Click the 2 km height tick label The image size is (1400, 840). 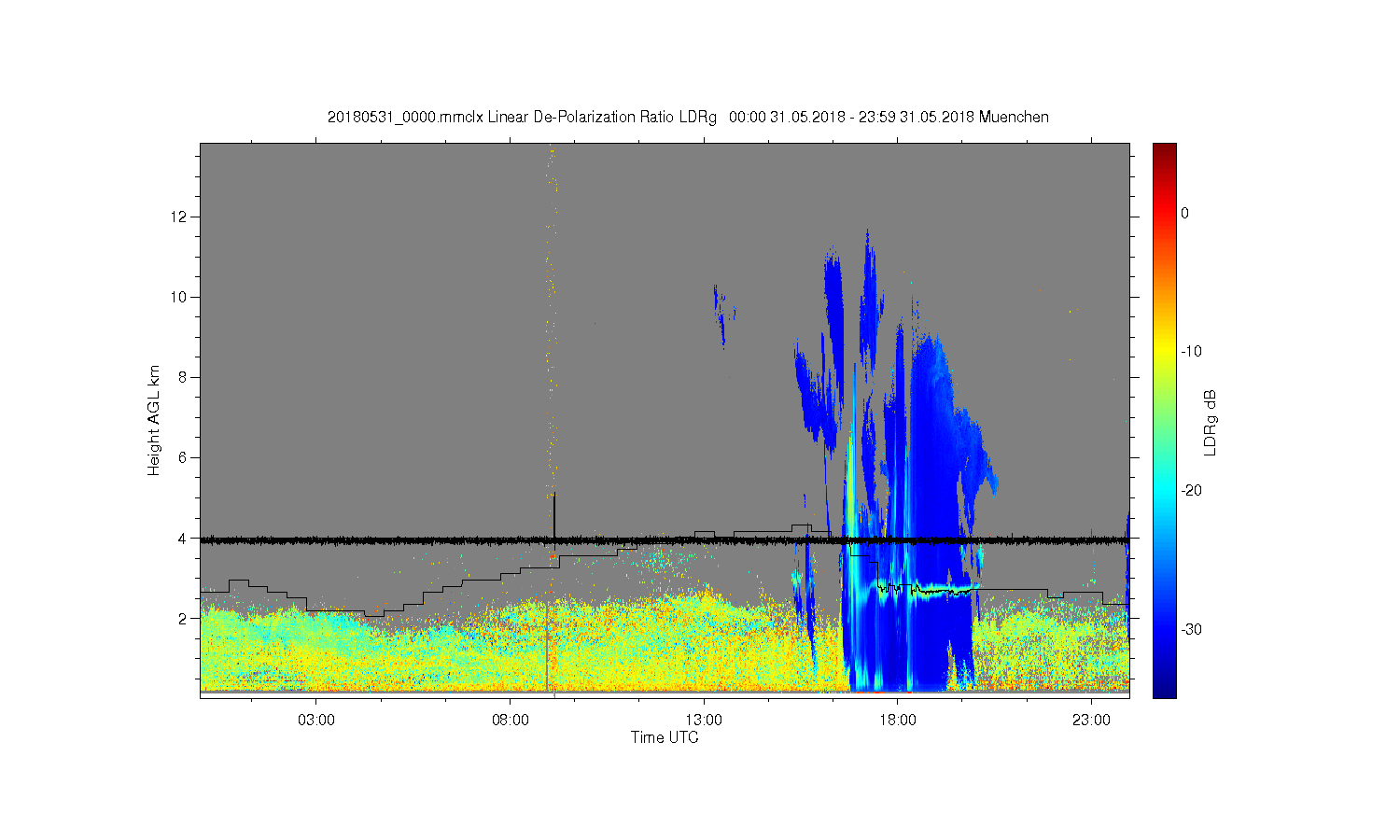(184, 618)
